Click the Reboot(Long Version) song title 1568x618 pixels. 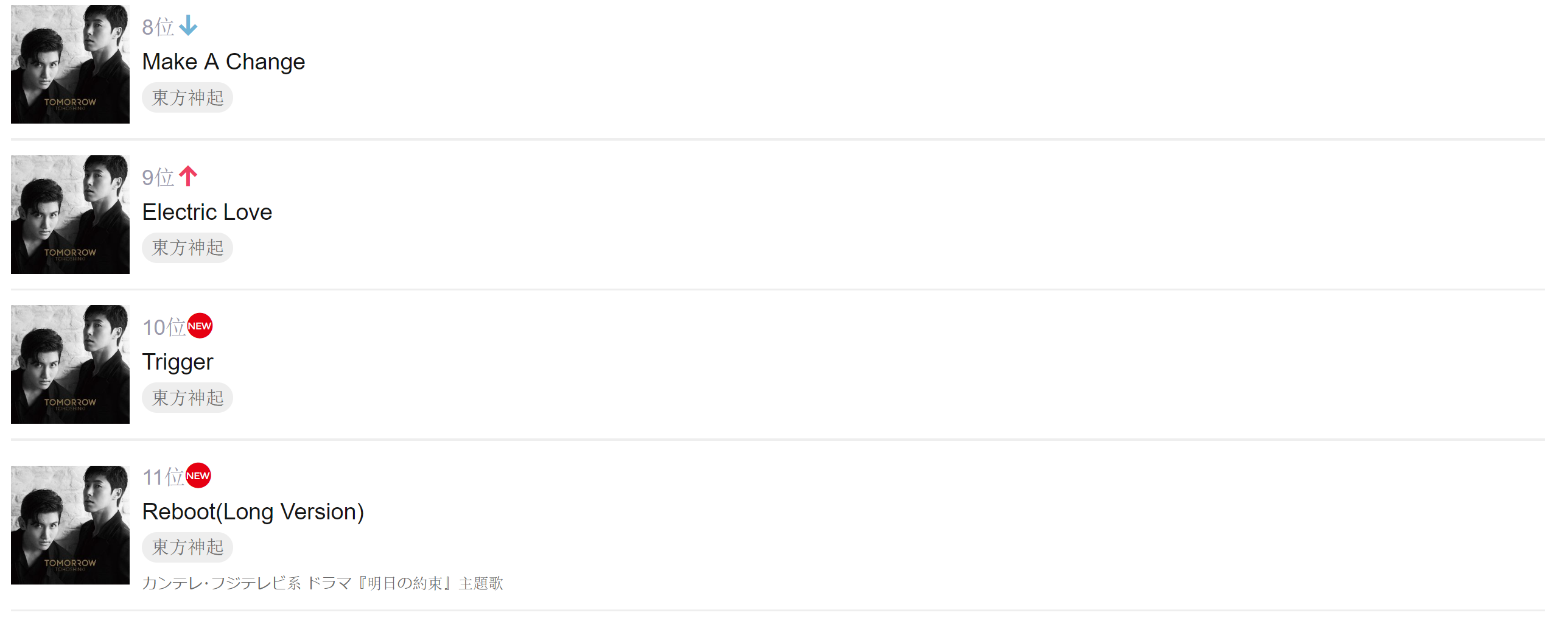click(253, 511)
